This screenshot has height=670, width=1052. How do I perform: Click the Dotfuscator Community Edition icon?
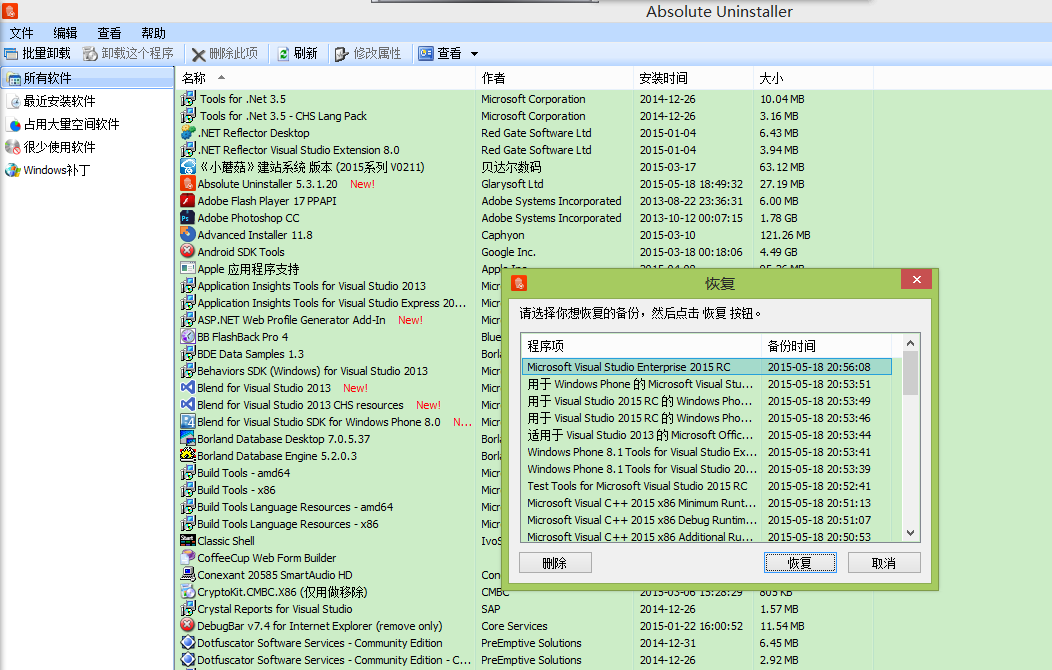[188, 643]
